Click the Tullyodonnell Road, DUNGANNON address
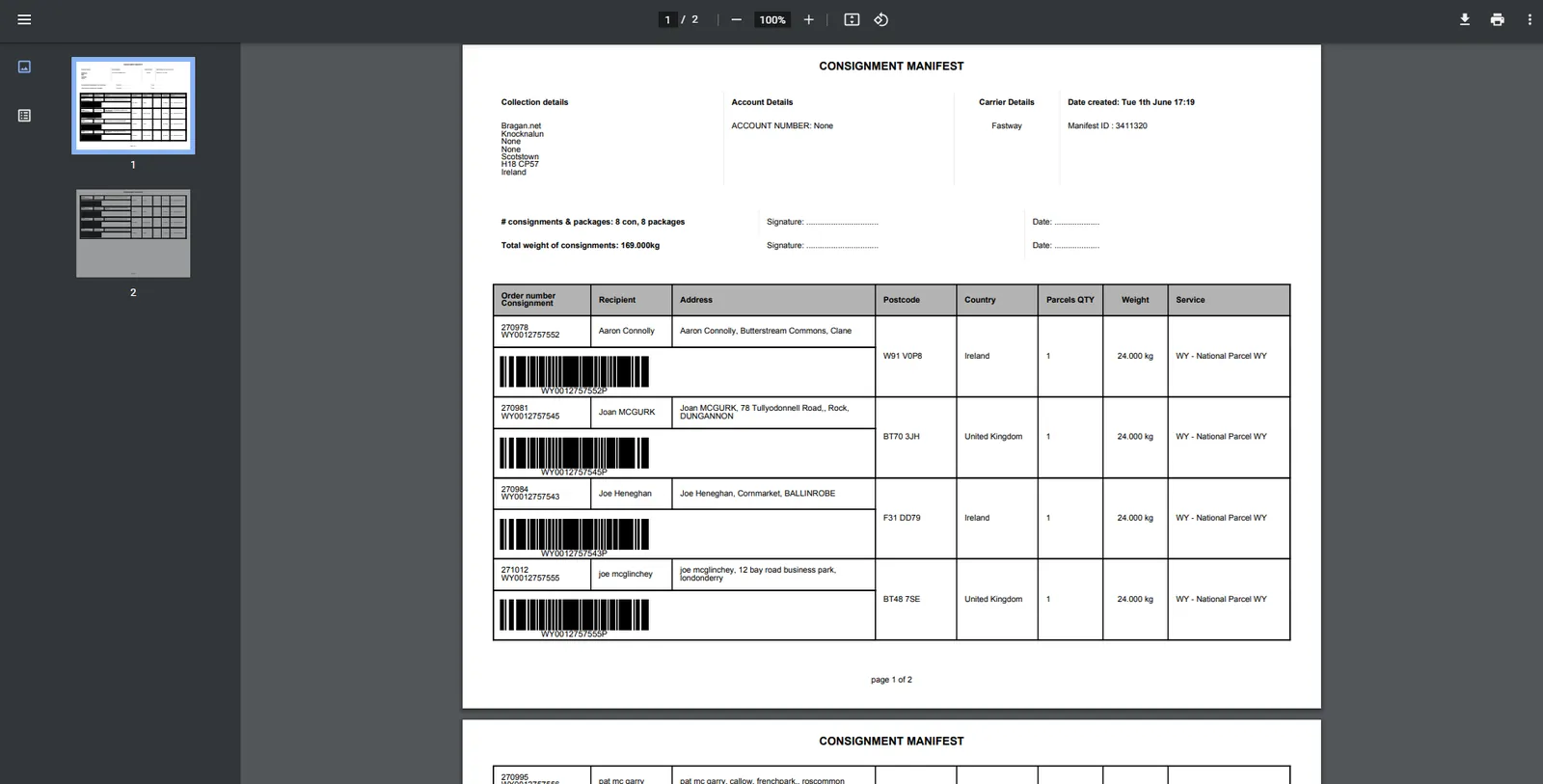 tap(764, 412)
